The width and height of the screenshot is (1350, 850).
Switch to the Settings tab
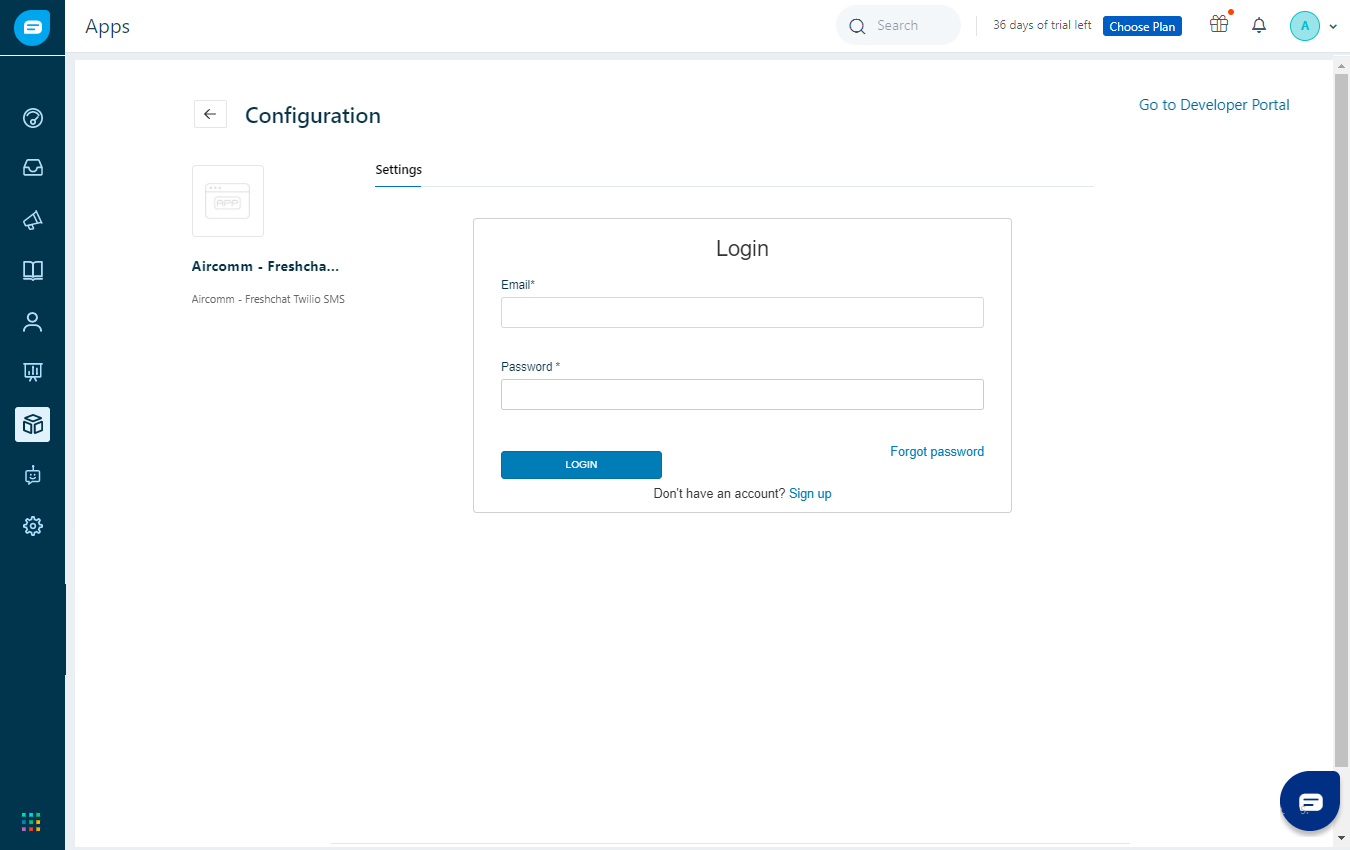(x=398, y=170)
